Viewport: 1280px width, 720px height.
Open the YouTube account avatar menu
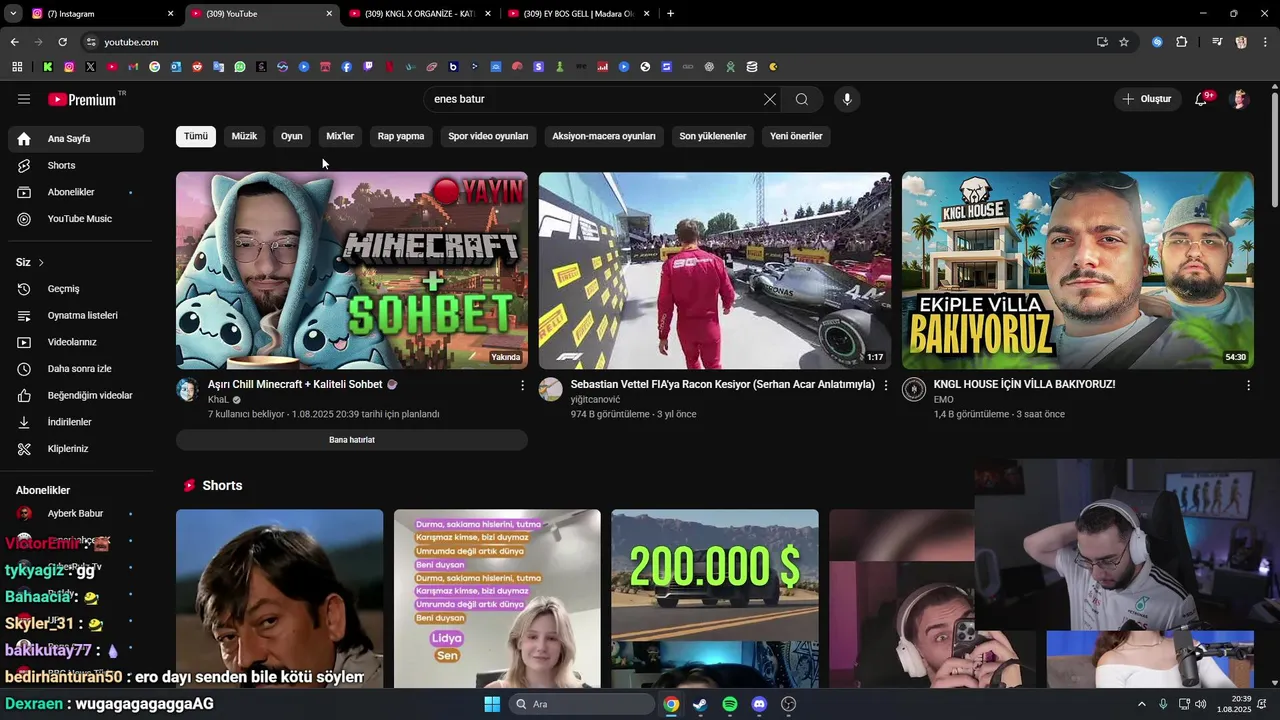tap(1240, 99)
